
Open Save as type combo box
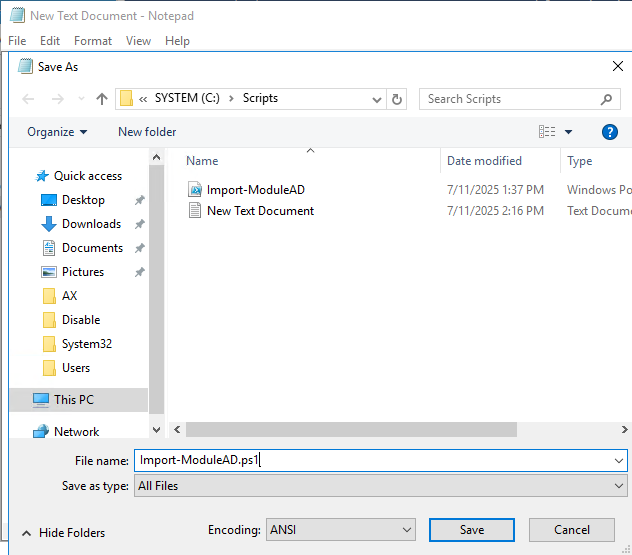(381, 486)
